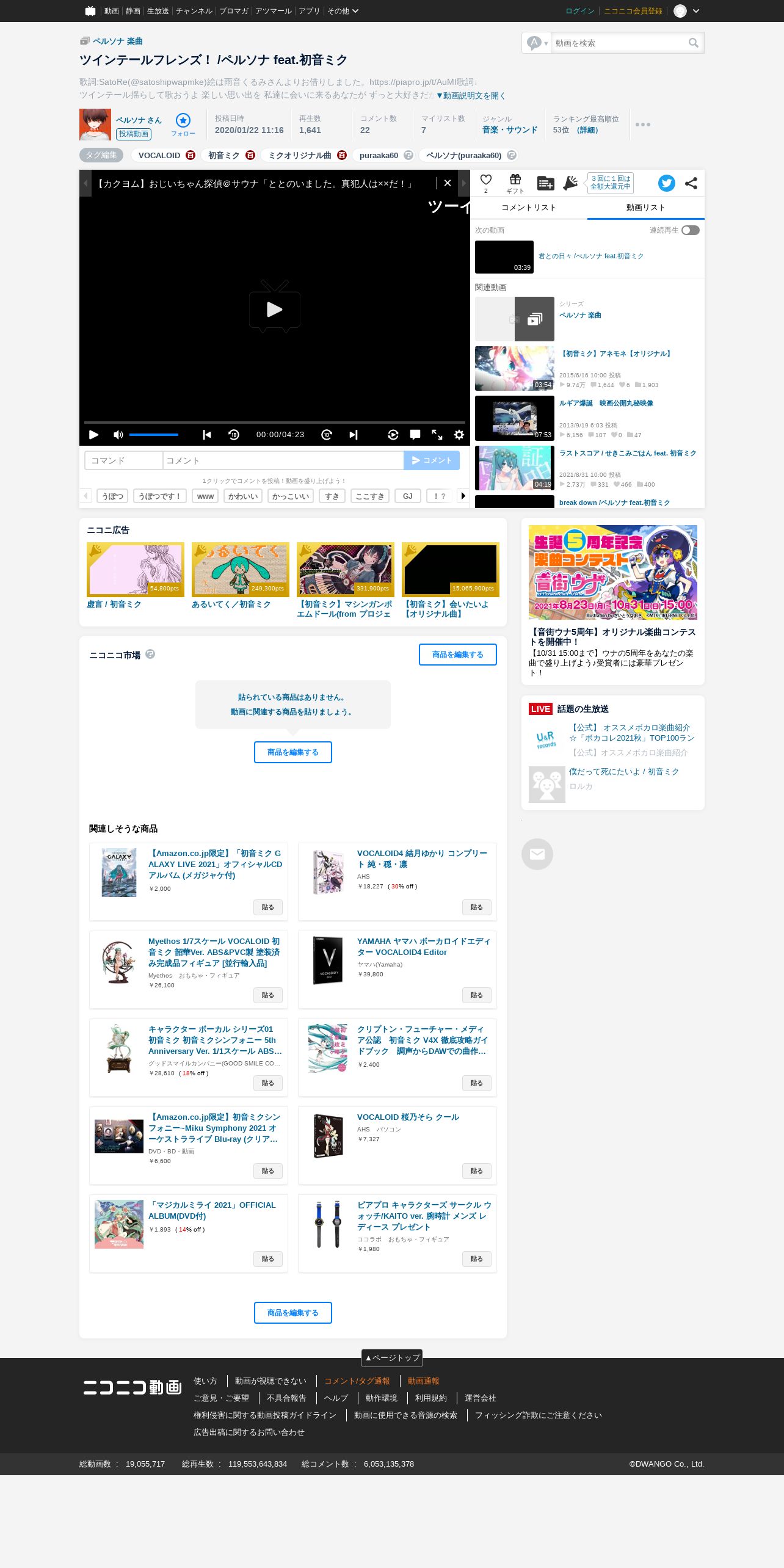The height and width of the screenshot is (1568, 784).
Task: Add video to mylist folder icon
Action: click(545, 183)
